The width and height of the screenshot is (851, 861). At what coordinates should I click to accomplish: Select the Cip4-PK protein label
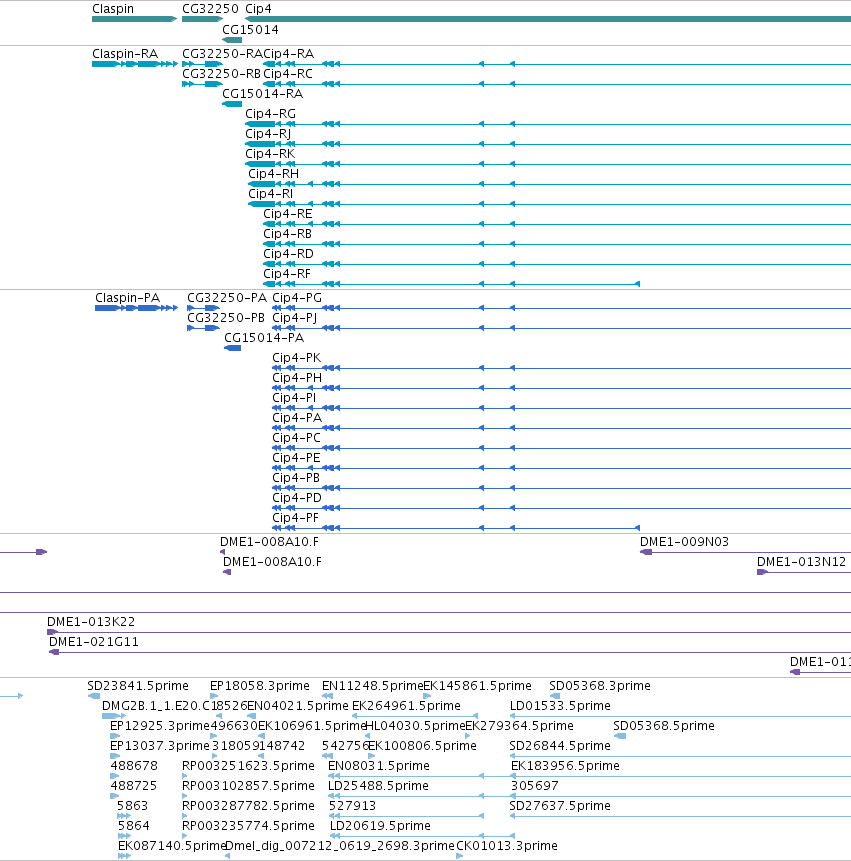click(296, 358)
